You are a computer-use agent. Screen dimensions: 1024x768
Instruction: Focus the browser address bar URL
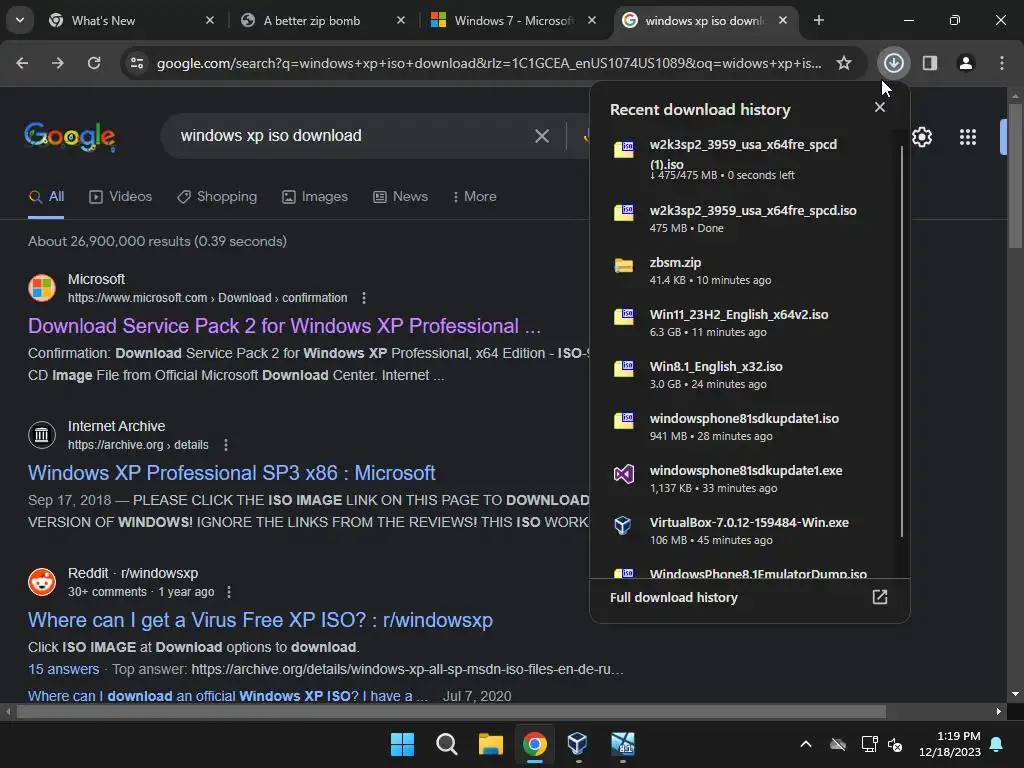[x=489, y=63]
